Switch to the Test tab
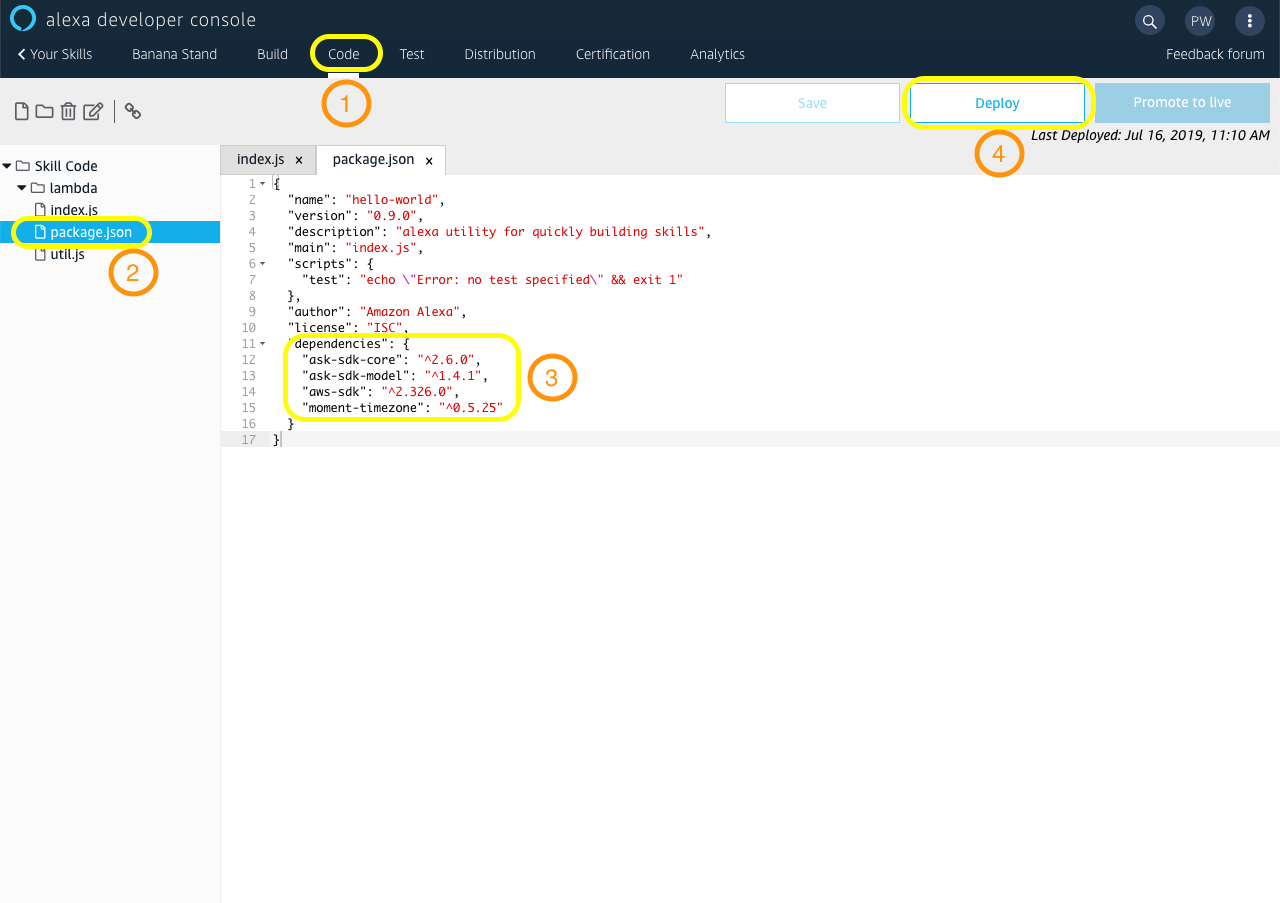Viewport: 1280px width, 903px height. click(411, 54)
